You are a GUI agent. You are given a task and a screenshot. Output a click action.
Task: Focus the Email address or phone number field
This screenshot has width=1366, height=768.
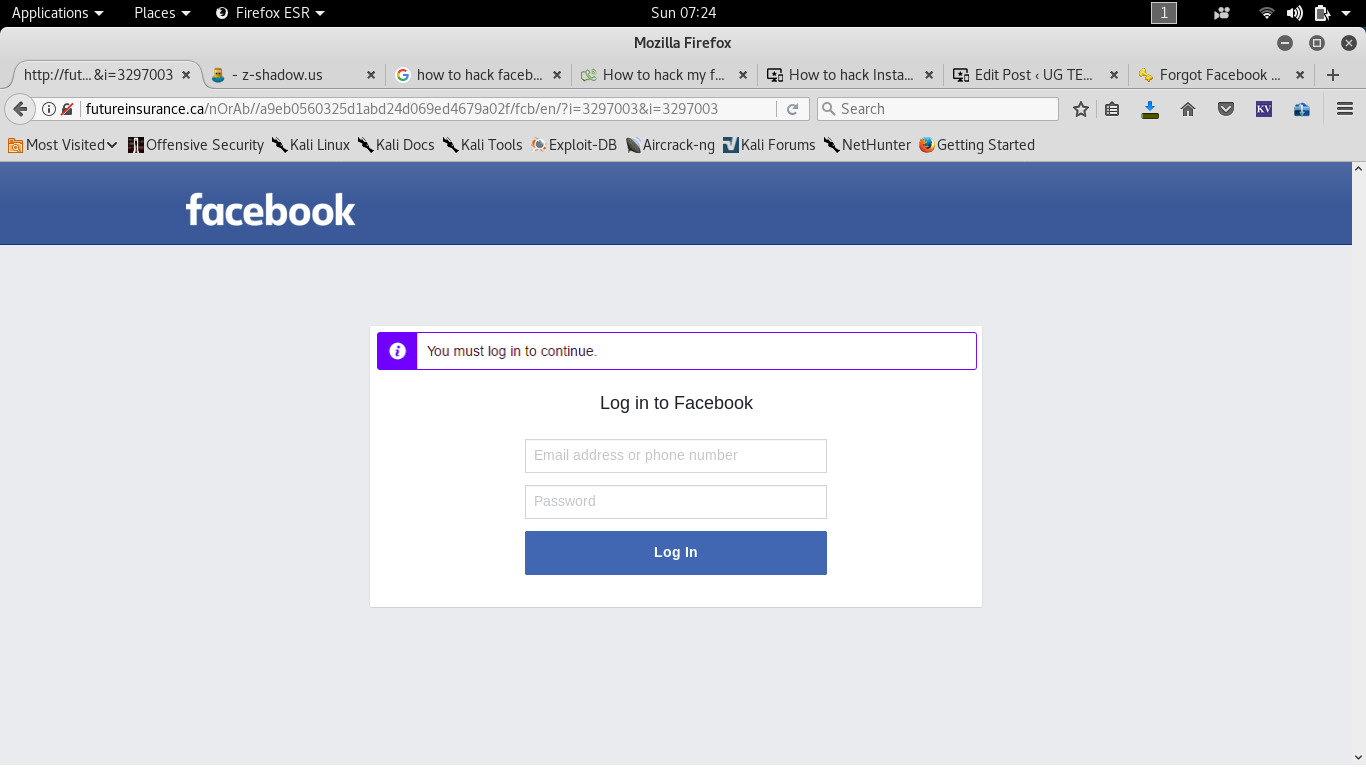[676, 456]
